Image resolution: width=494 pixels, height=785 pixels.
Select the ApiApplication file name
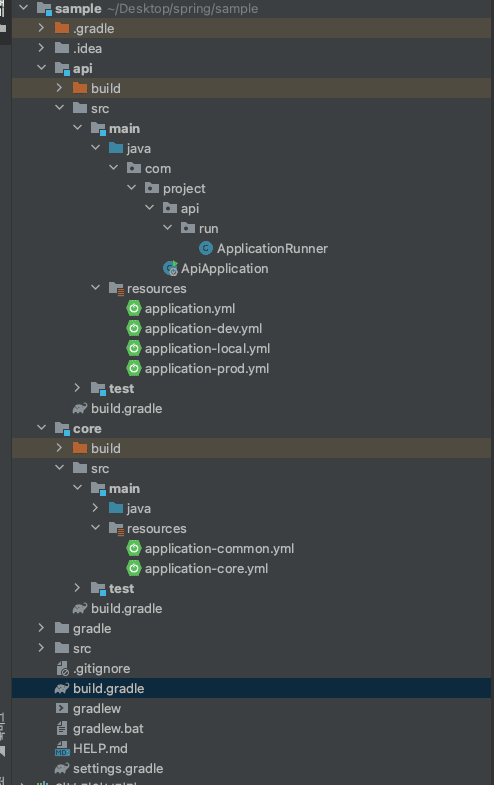225,268
